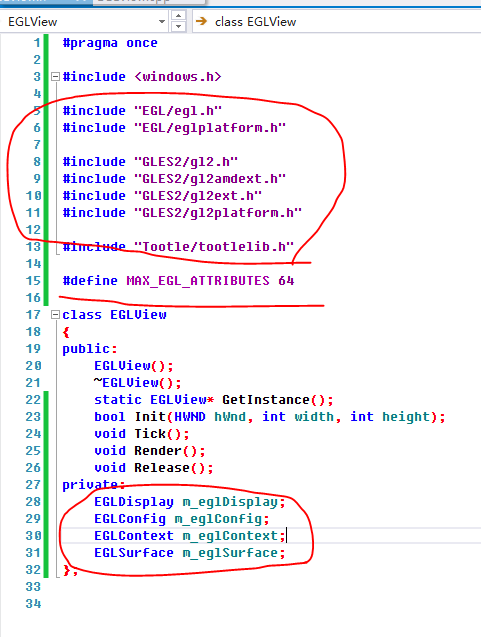The width and height of the screenshot is (481, 637).
Task: Click on m_eglConfig member variable
Action: coord(218,519)
